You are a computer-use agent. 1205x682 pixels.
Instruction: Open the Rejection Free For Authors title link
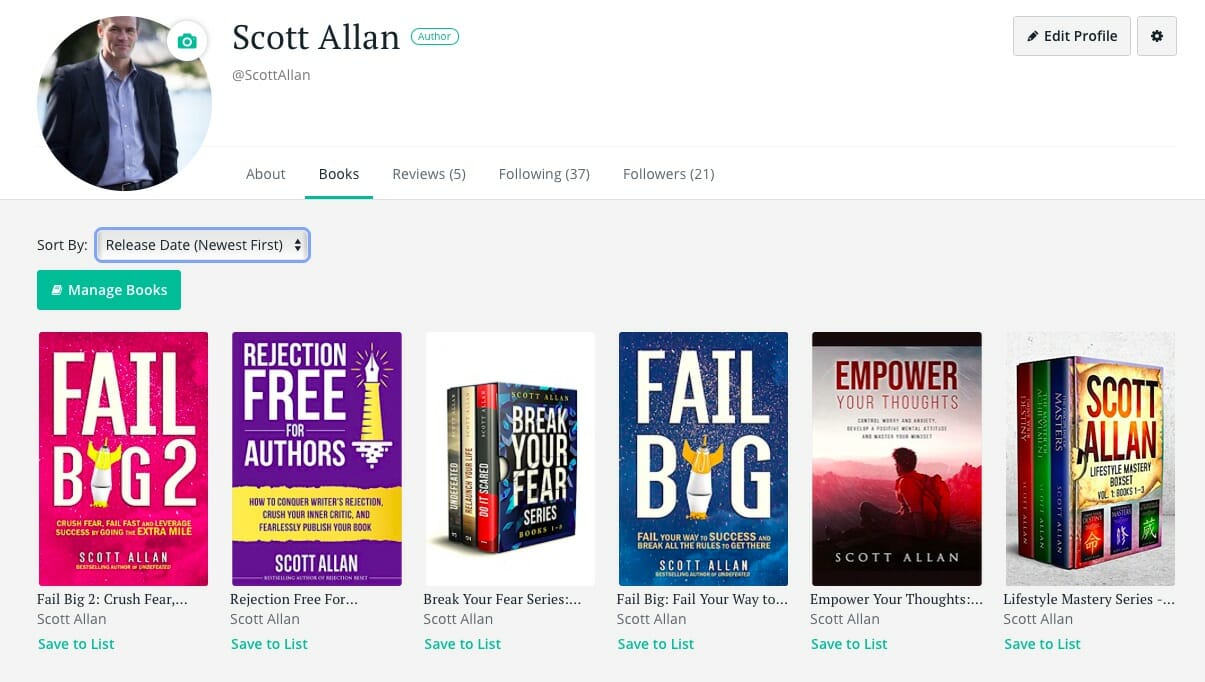(293, 598)
